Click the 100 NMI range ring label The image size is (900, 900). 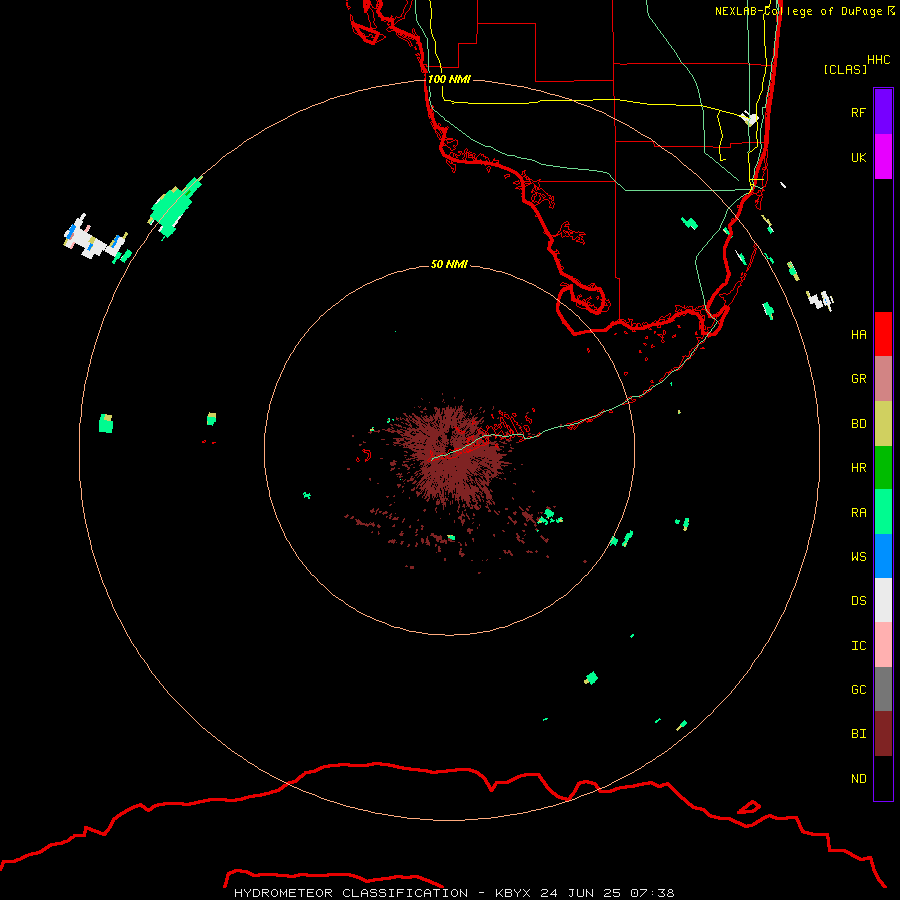pos(449,79)
